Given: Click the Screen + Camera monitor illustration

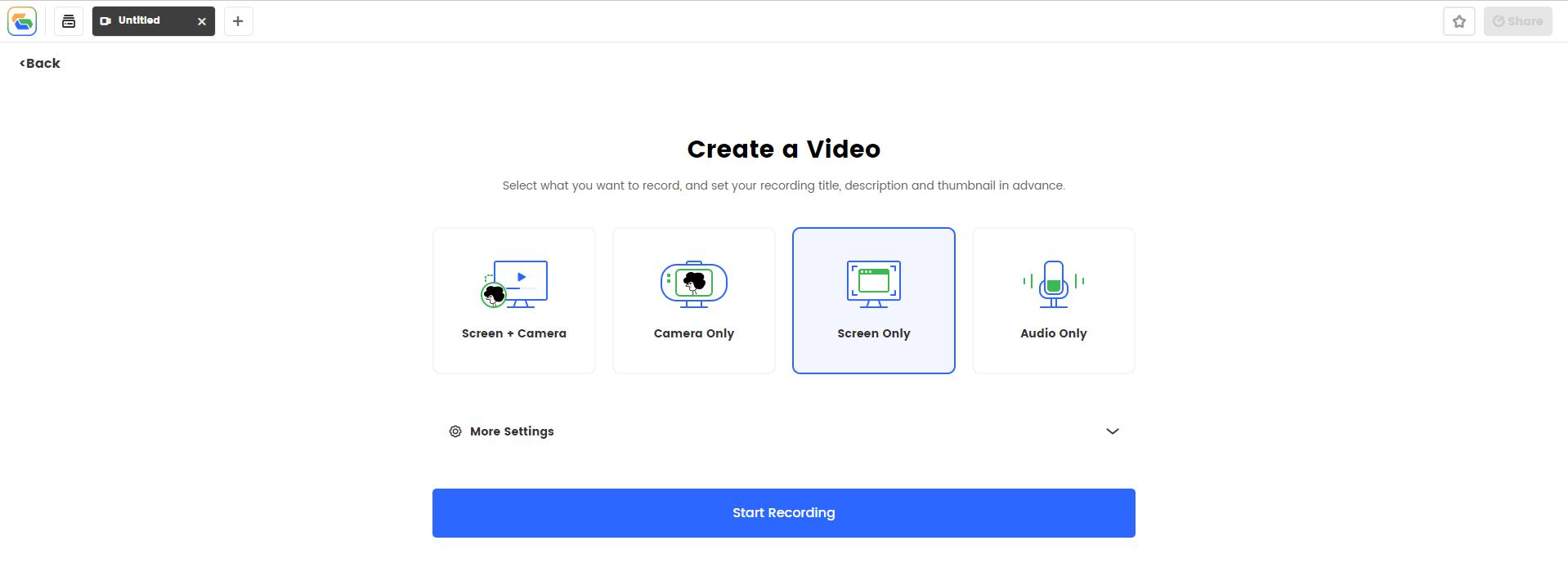Looking at the screenshot, I should 514,284.
